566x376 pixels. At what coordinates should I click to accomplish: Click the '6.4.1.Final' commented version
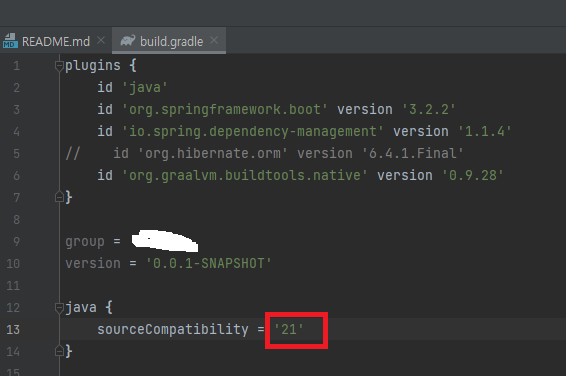pos(413,153)
